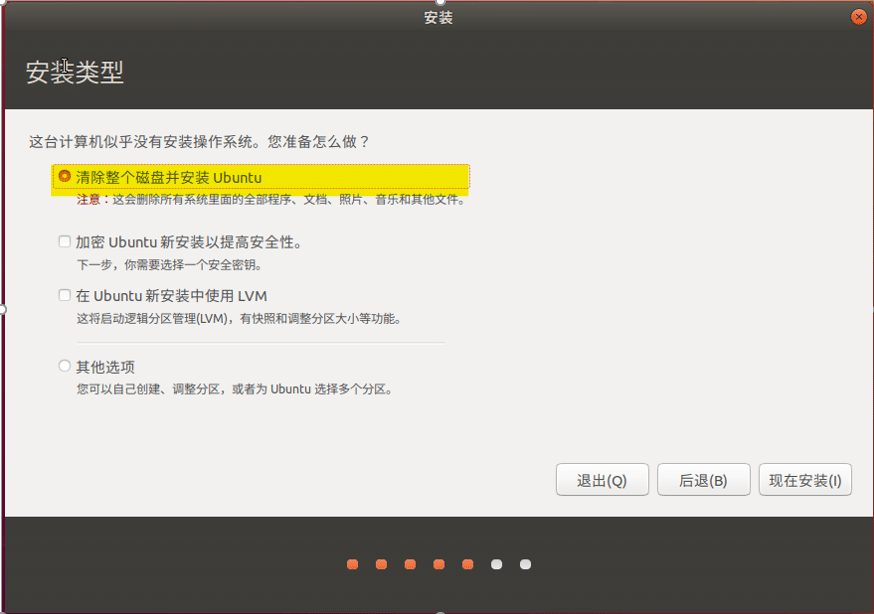This screenshot has height=614, width=874.
Task: Click the "退出(Q)" button
Action: tap(602, 480)
